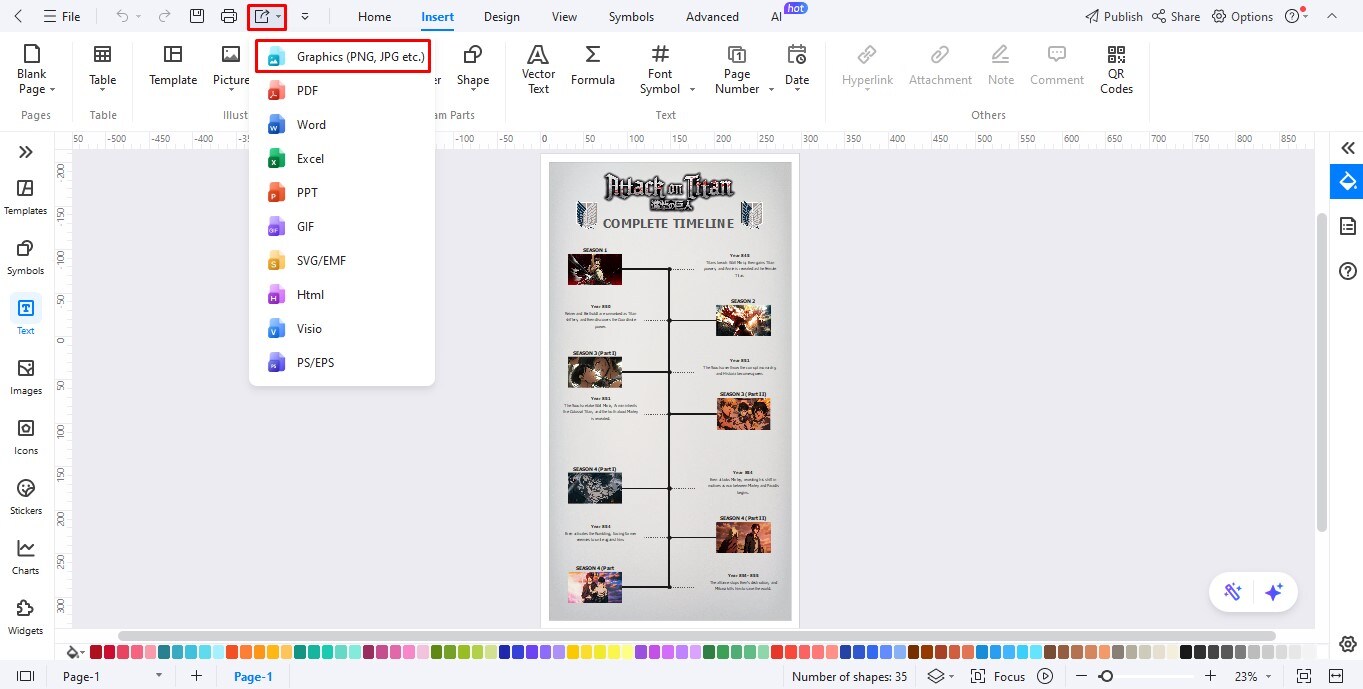Click the Redo arrow icon
The width and height of the screenshot is (1363, 689).
coord(164,16)
